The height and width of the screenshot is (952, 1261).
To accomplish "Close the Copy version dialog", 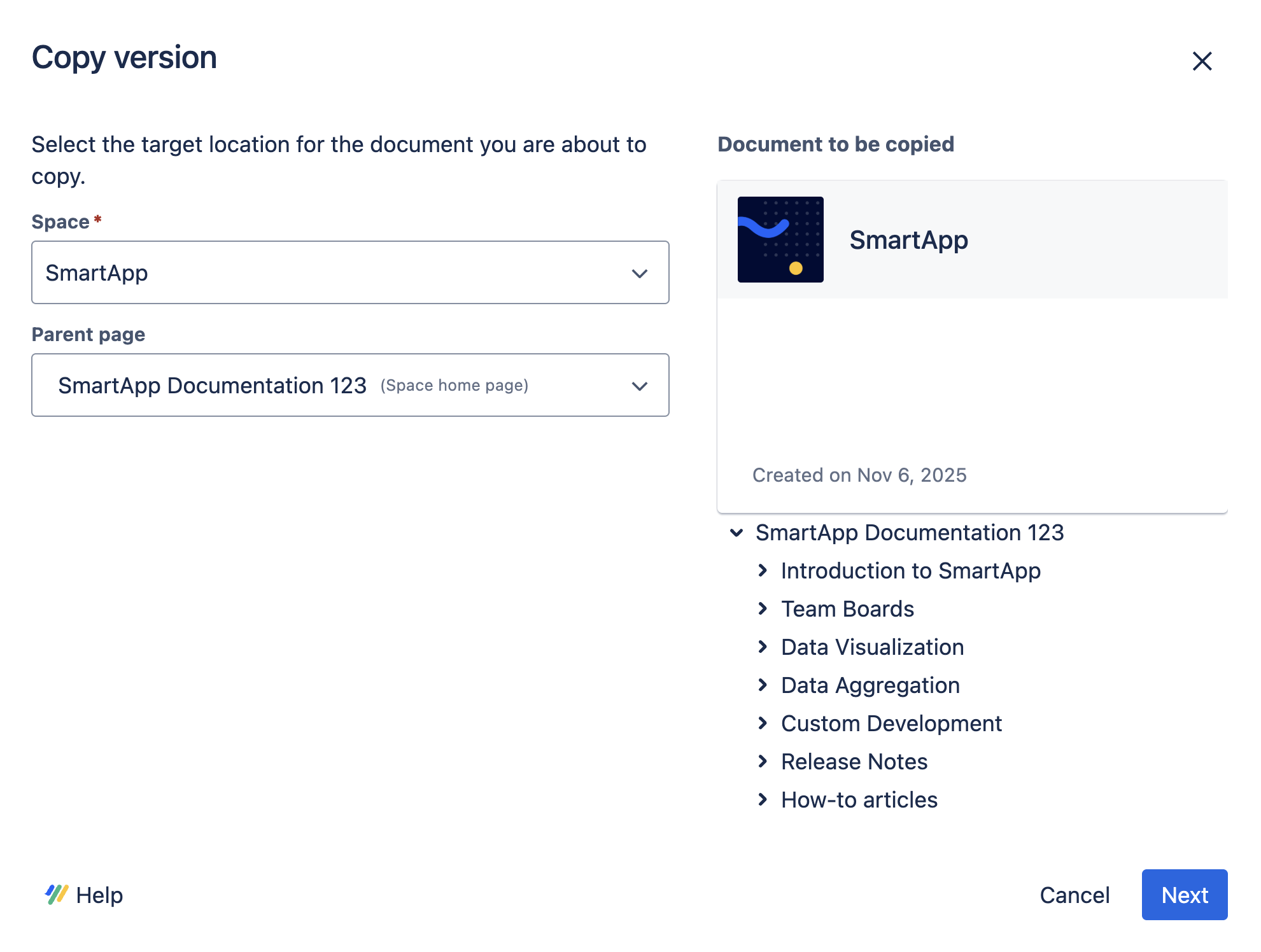I will tap(1202, 61).
